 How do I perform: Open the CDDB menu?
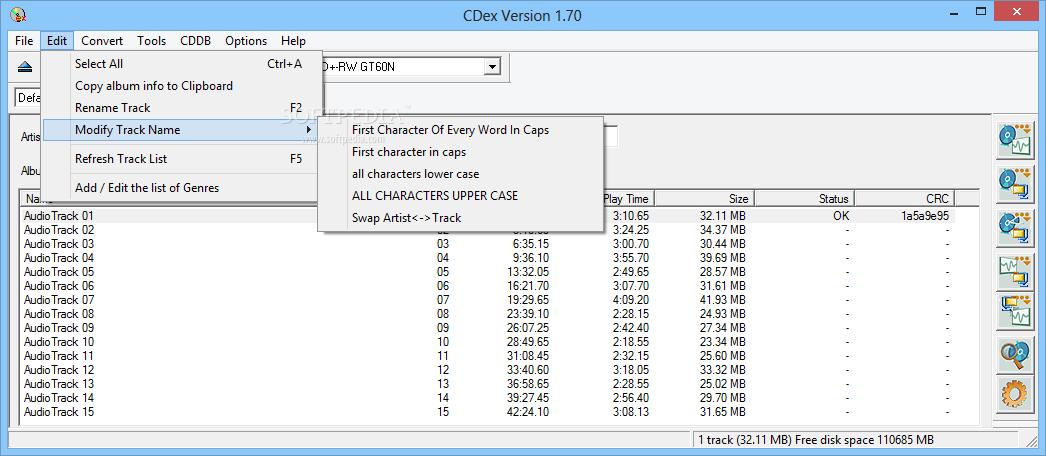[195, 41]
